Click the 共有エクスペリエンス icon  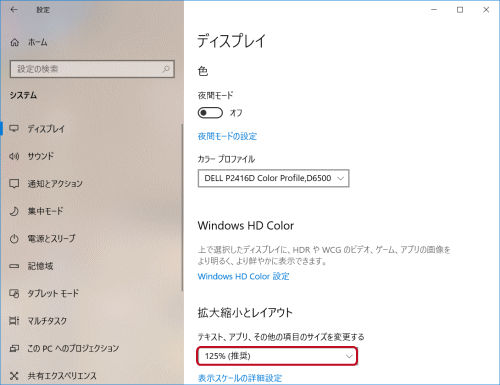pos(14,376)
